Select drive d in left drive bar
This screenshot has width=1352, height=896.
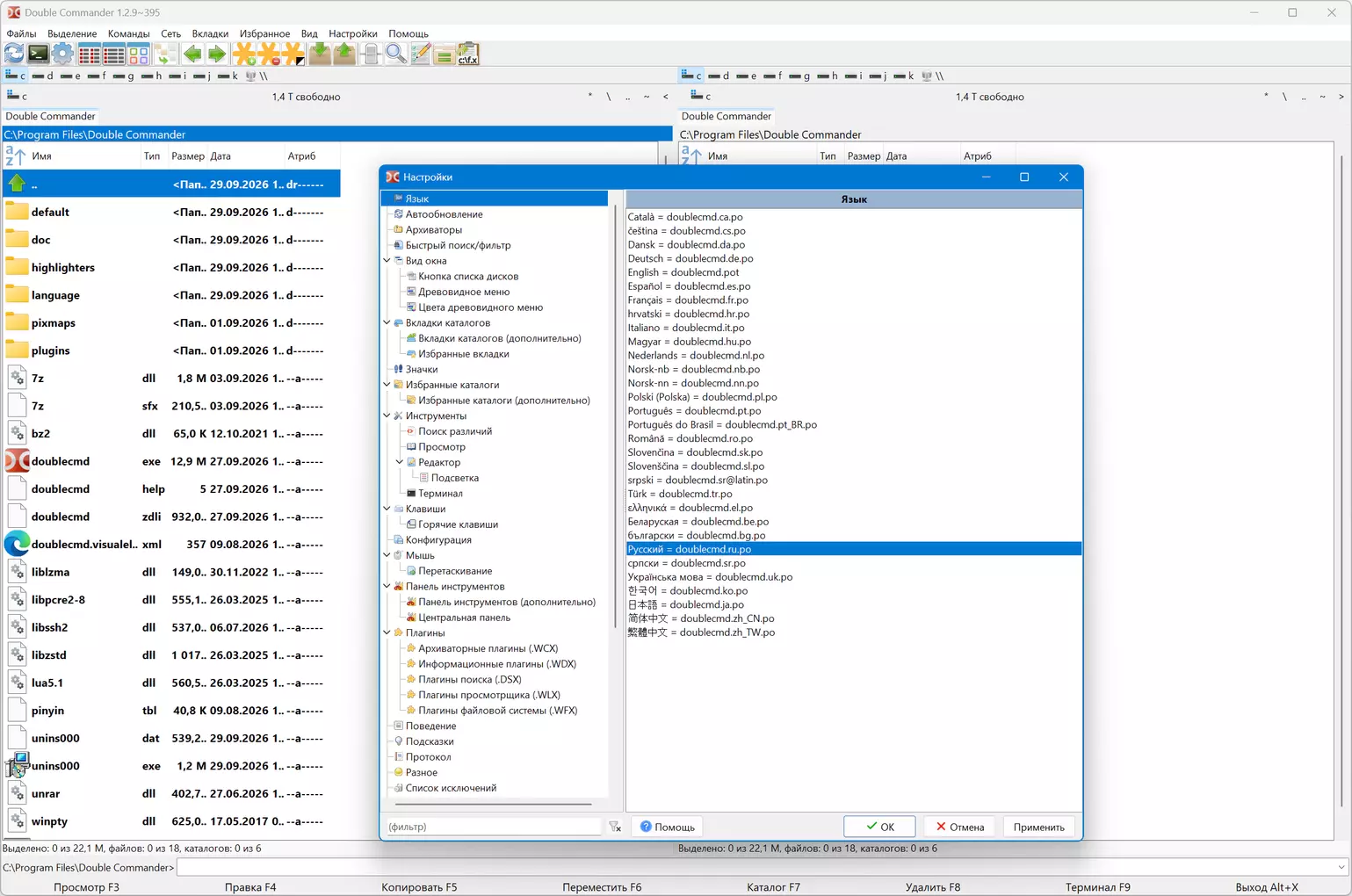pyautogui.click(x=41, y=76)
